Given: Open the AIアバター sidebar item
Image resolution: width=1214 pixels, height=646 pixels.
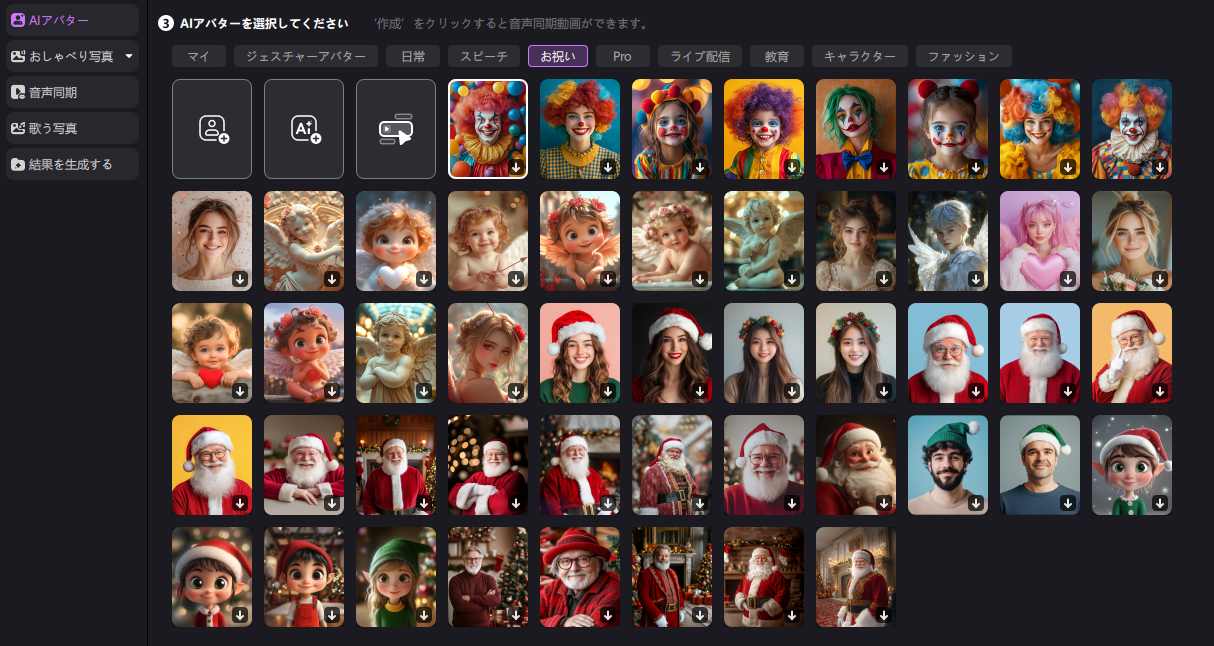Looking at the screenshot, I should (x=70, y=20).
